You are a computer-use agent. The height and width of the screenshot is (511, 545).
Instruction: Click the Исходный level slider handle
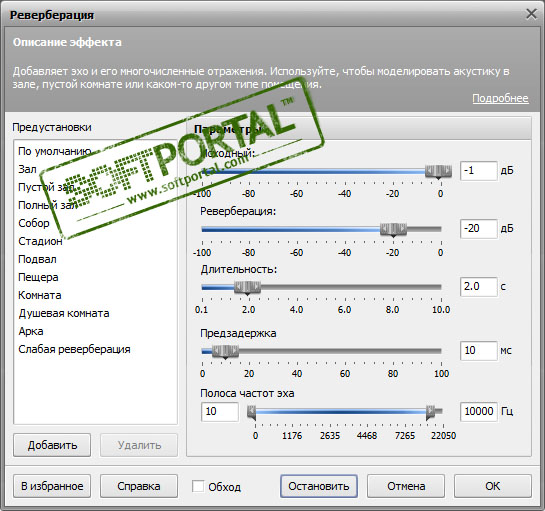pos(438,171)
